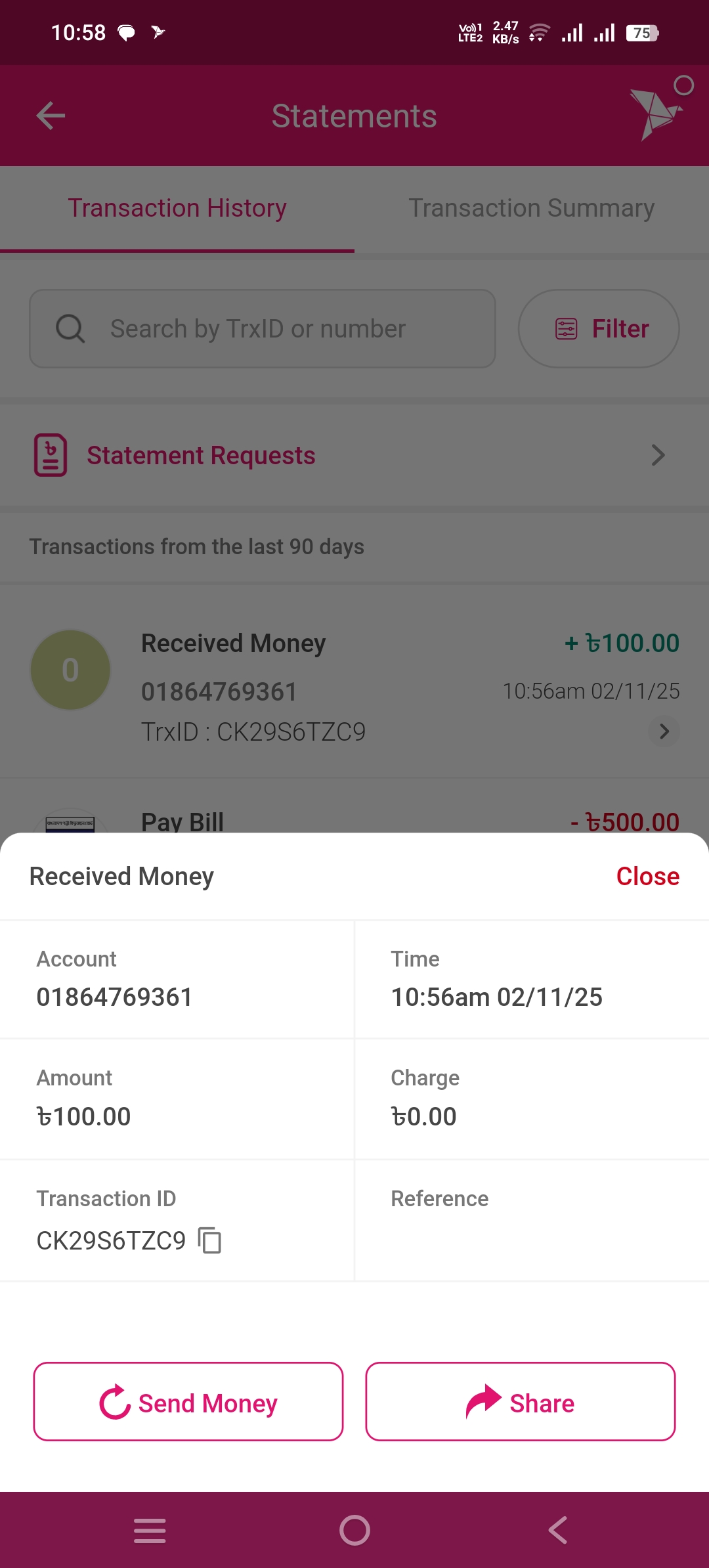
Task: Open the recent apps navigation menu
Action: [x=150, y=1530]
